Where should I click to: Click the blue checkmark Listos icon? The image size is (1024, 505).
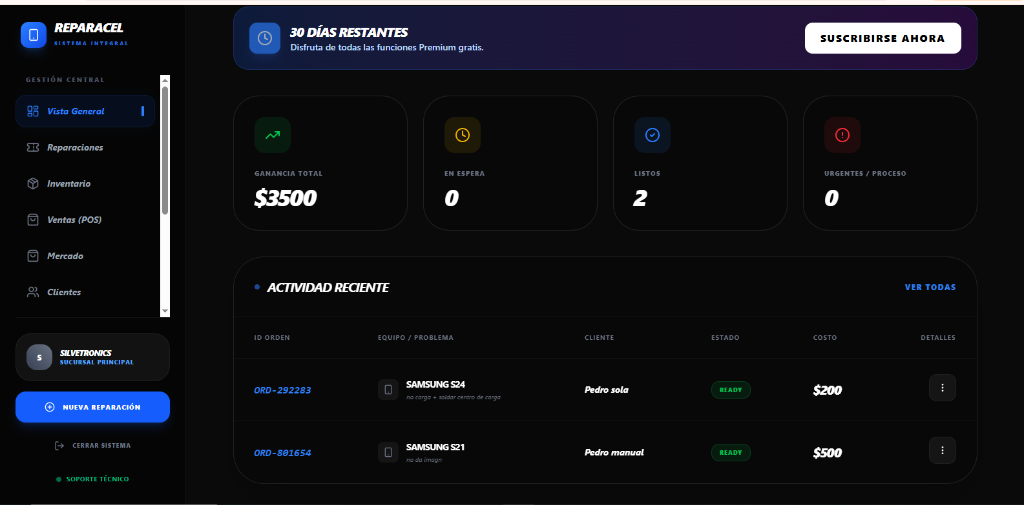[x=652, y=134]
